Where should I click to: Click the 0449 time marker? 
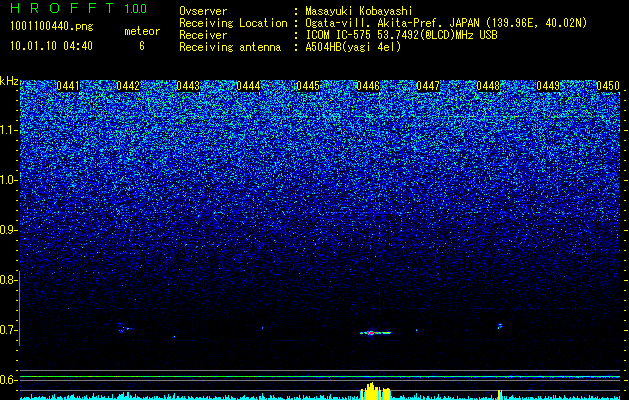coord(548,86)
